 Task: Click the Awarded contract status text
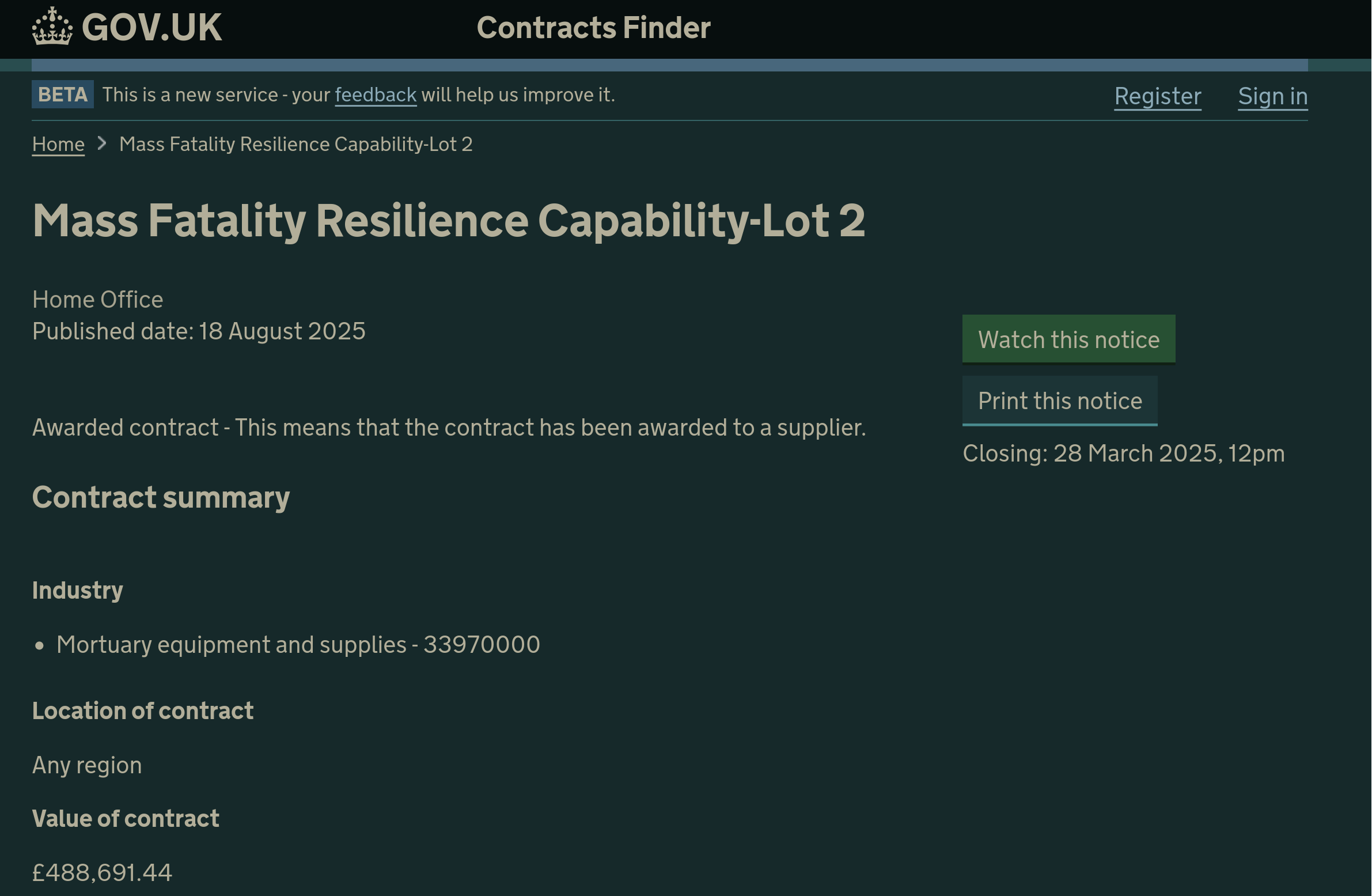[x=449, y=428]
